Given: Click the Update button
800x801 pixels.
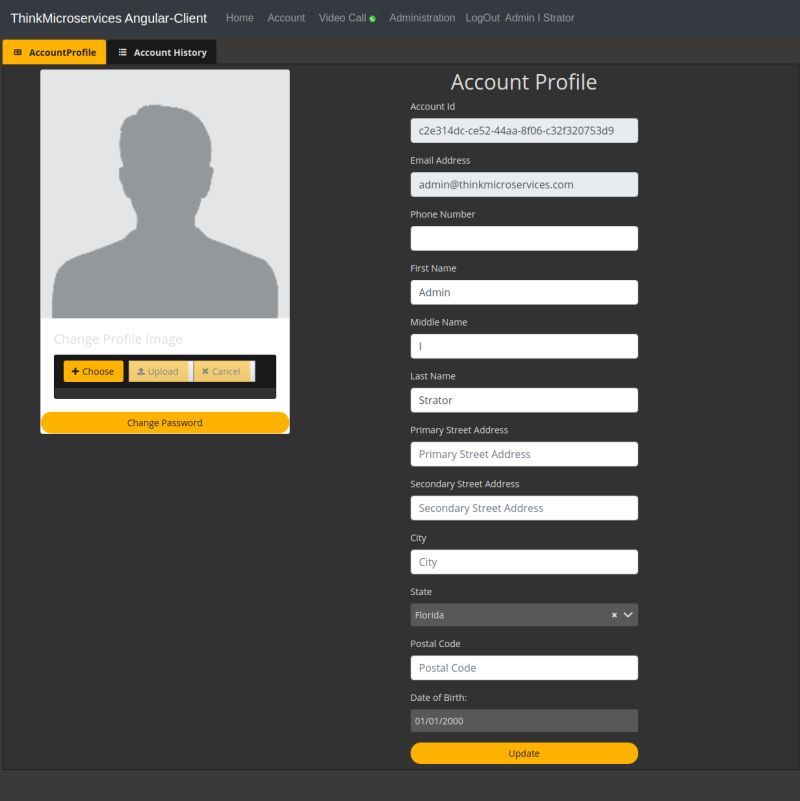Looking at the screenshot, I should click(524, 753).
